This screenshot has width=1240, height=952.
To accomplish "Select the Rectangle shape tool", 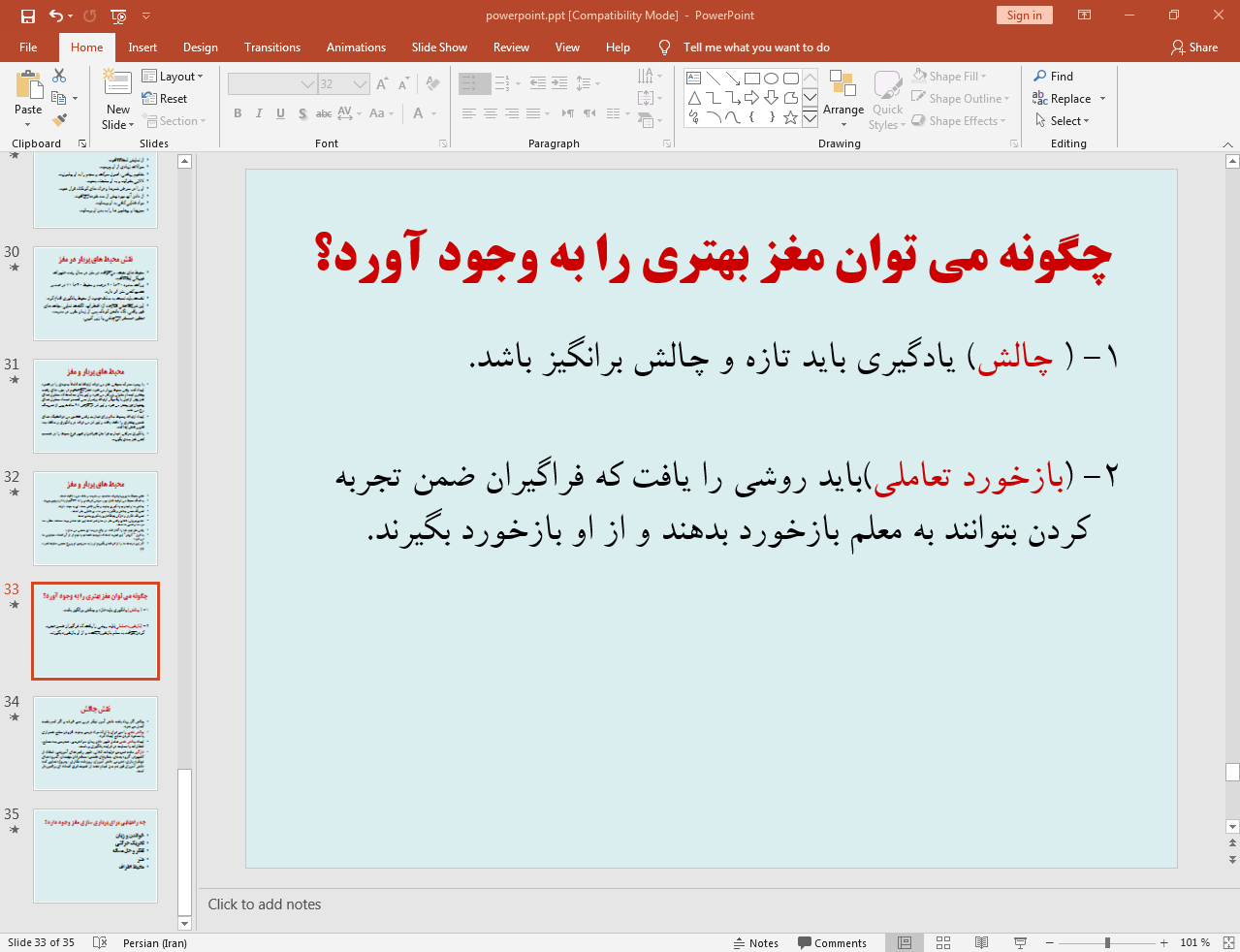I will (x=752, y=79).
